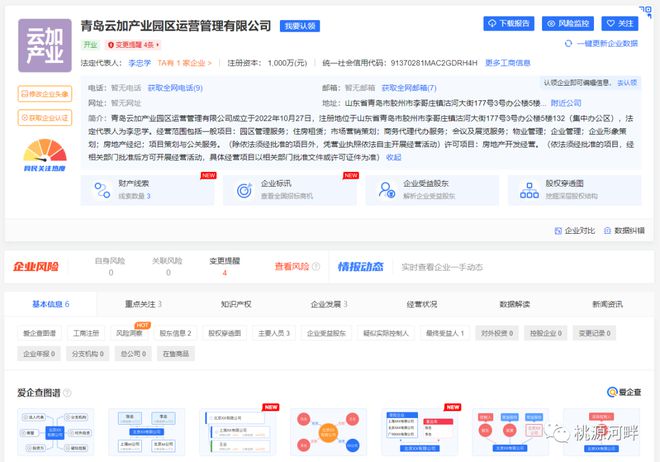Select the 风险洞察 HOT chip
The image size is (660, 462).
129,333
